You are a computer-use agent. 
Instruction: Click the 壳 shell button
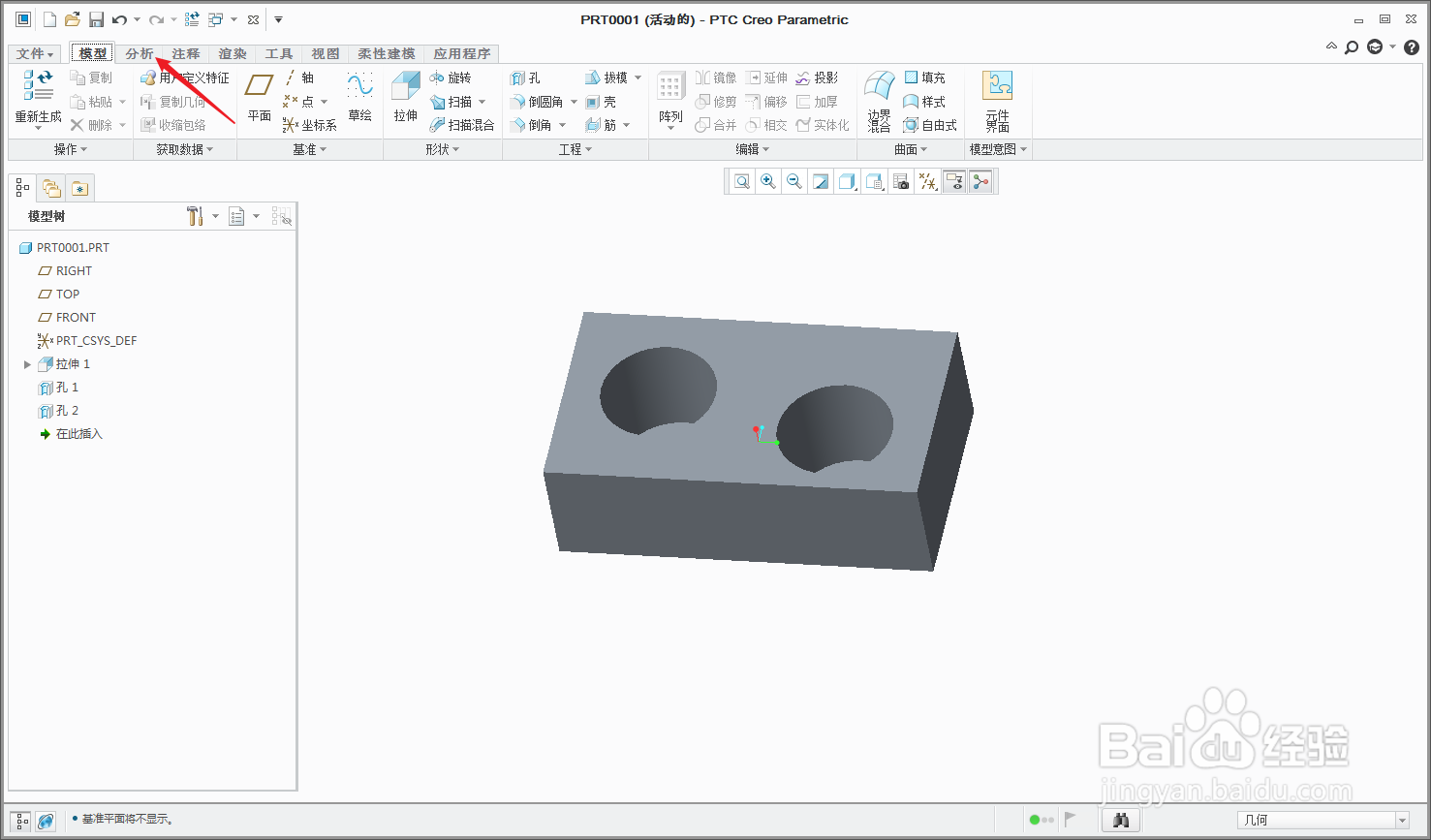click(601, 102)
